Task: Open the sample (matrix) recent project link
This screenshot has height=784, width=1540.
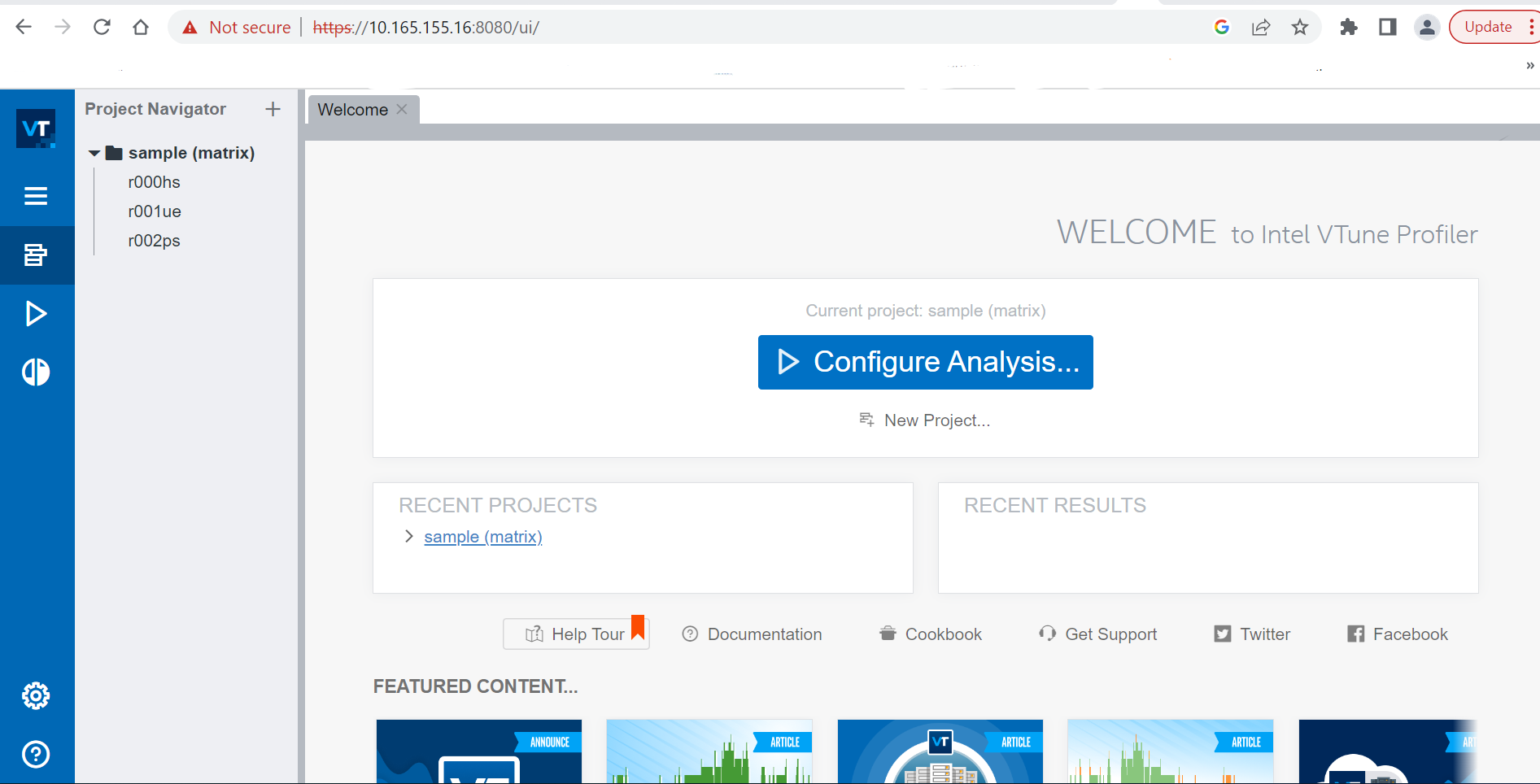Action: click(x=482, y=536)
